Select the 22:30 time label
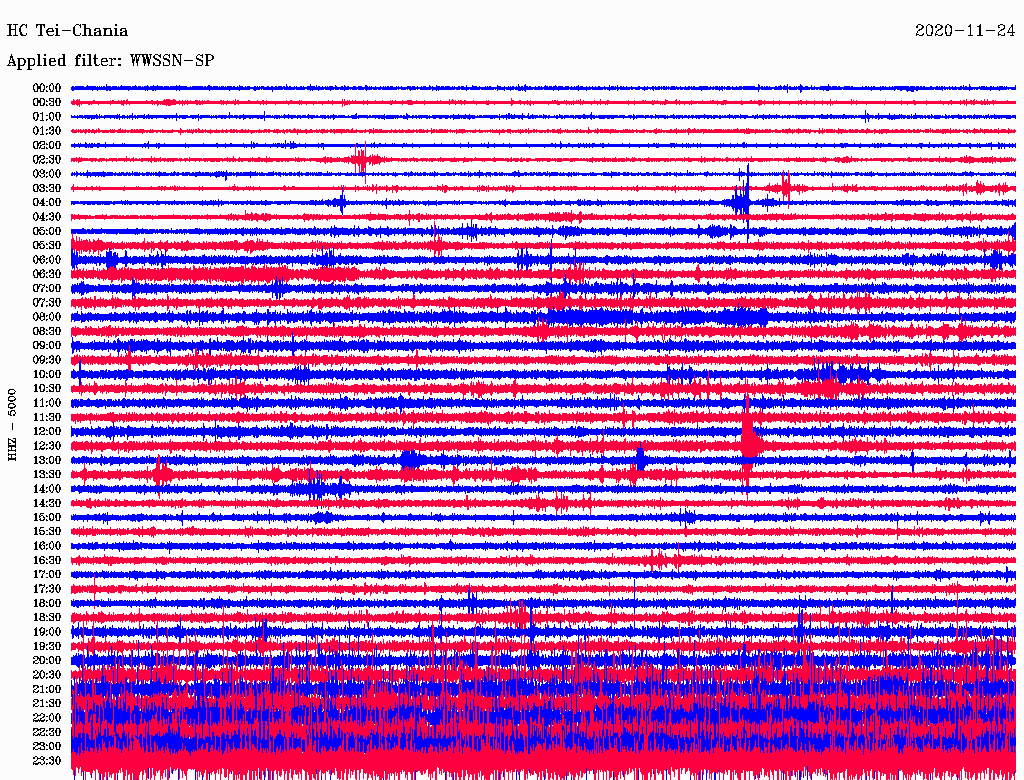The width and height of the screenshot is (1024, 780). (47, 732)
